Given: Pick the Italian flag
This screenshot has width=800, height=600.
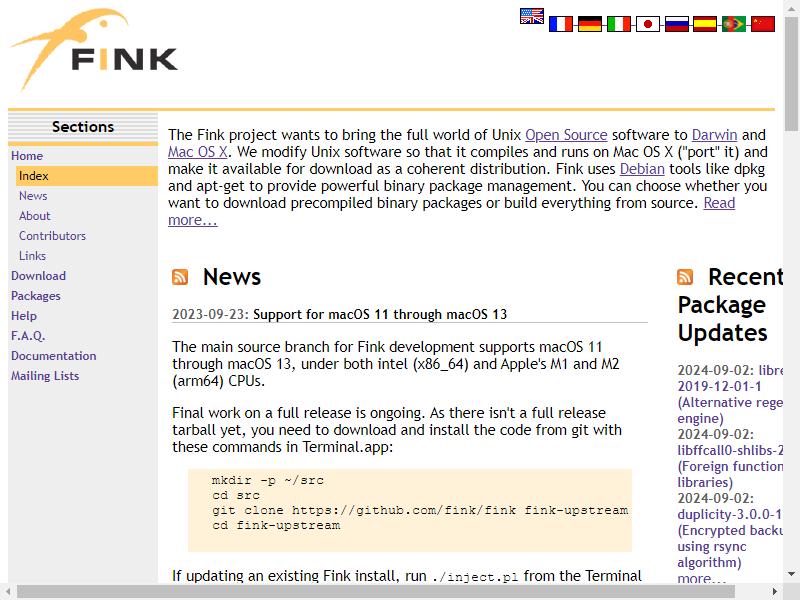Looking at the screenshot, I should [619, 24].
